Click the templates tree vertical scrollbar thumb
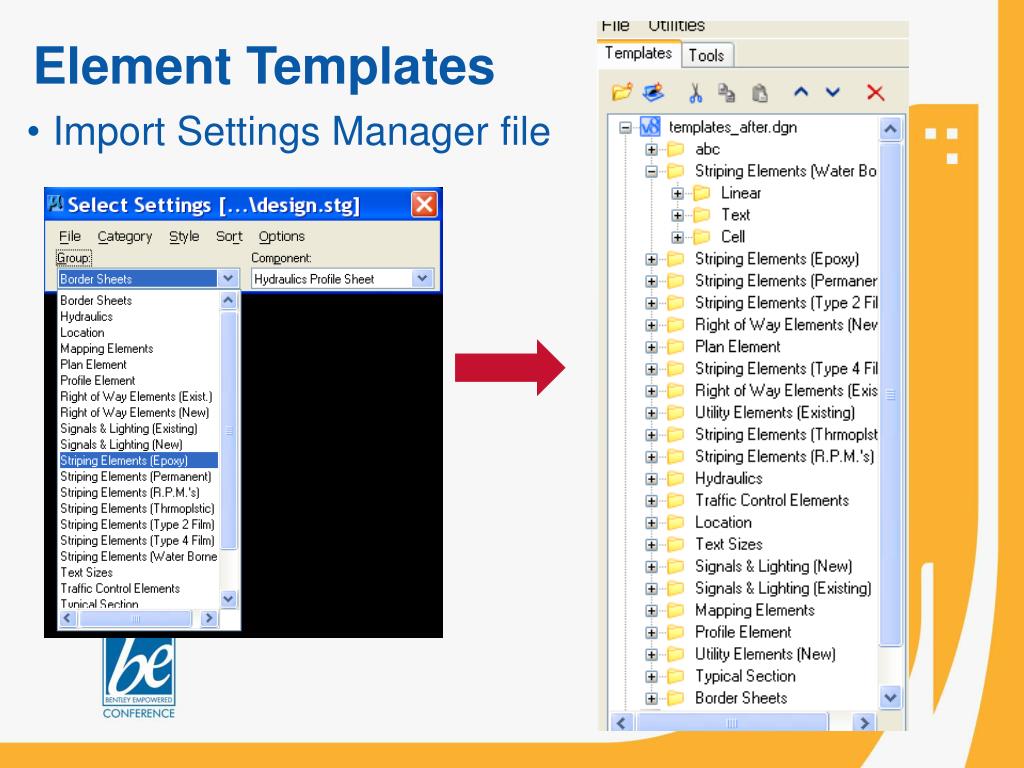This screenshot has height=768, width=1024. coord(891,394)
